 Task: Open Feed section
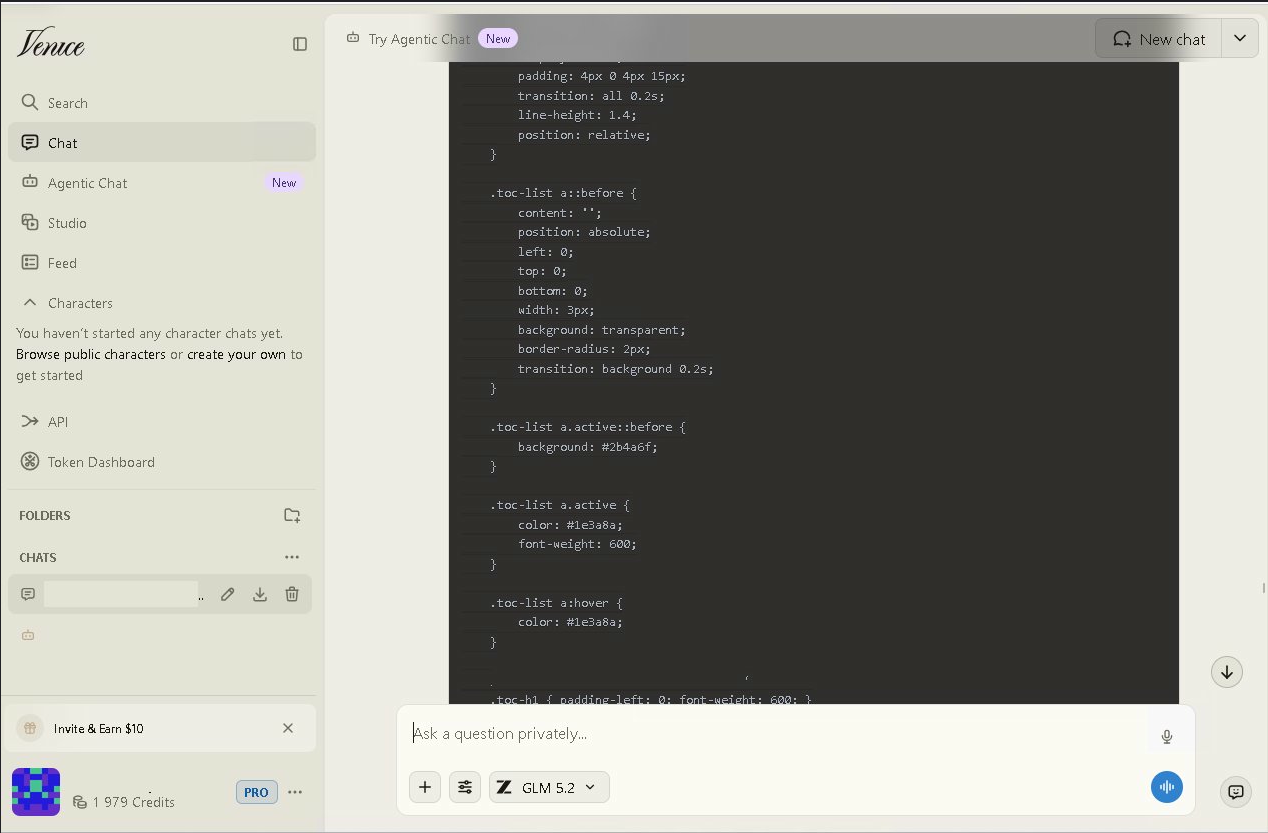(162, 263)
